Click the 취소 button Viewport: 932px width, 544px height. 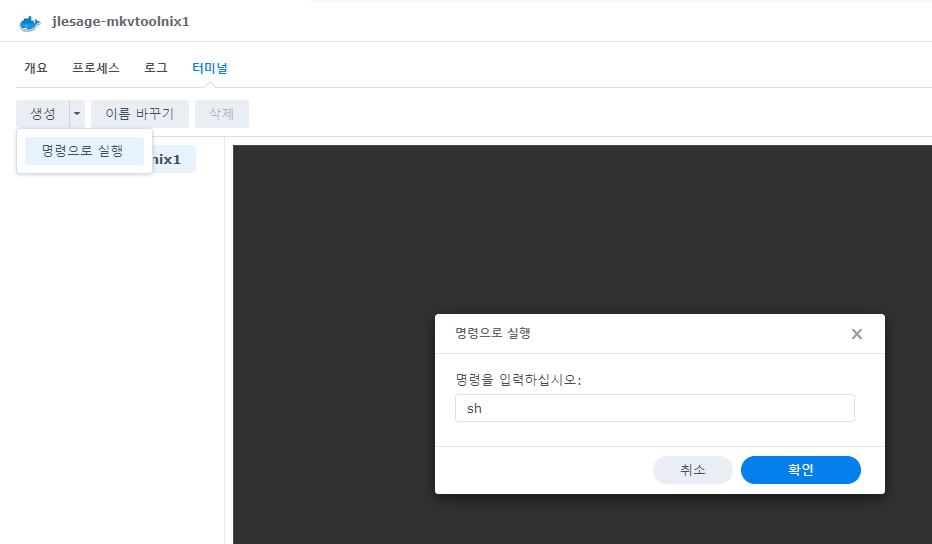tap(692, 470)
